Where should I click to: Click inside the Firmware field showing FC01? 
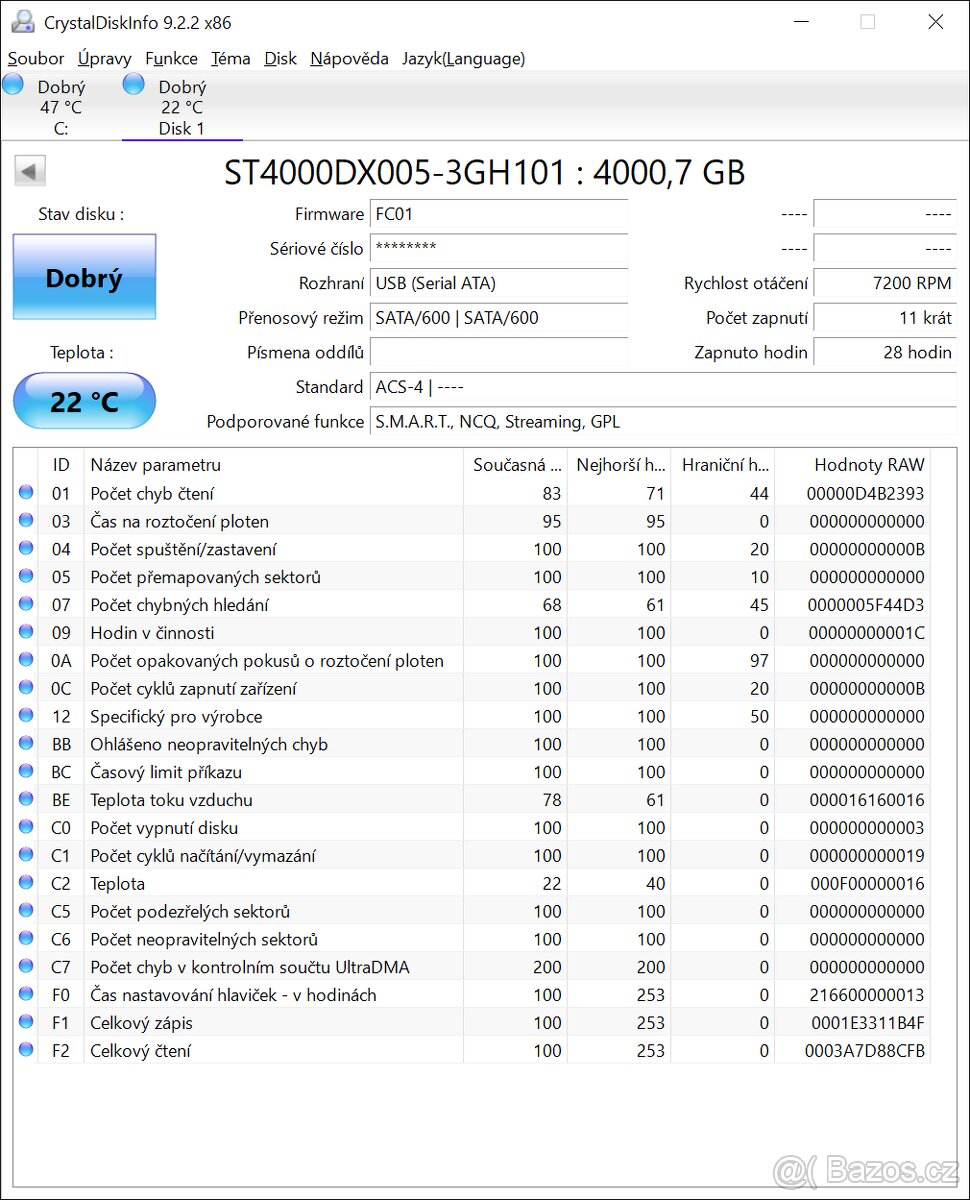498,214
